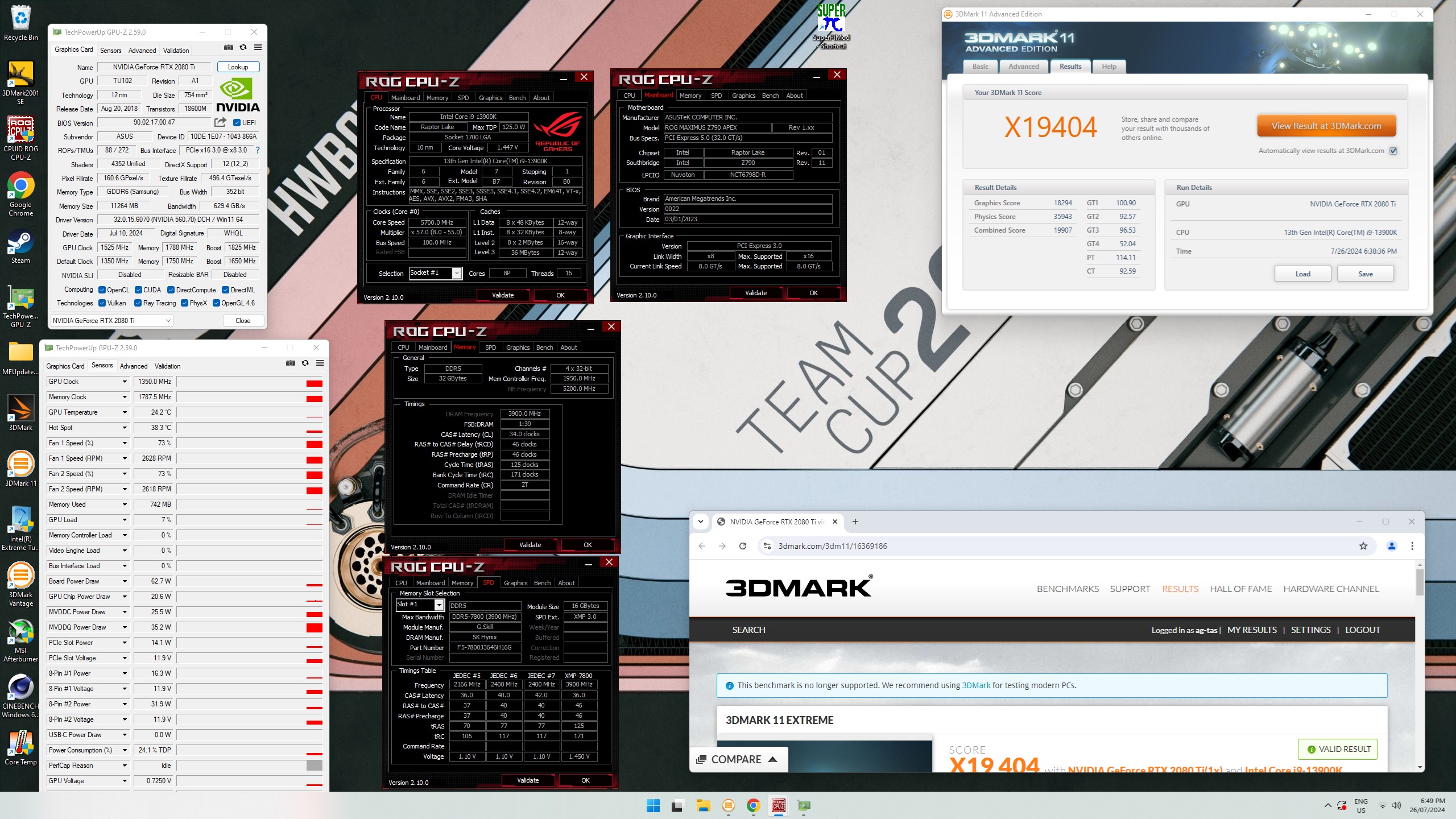Open Steam desktop shortcut
This screenshot has height=819, width=1456.
[20, 246]
